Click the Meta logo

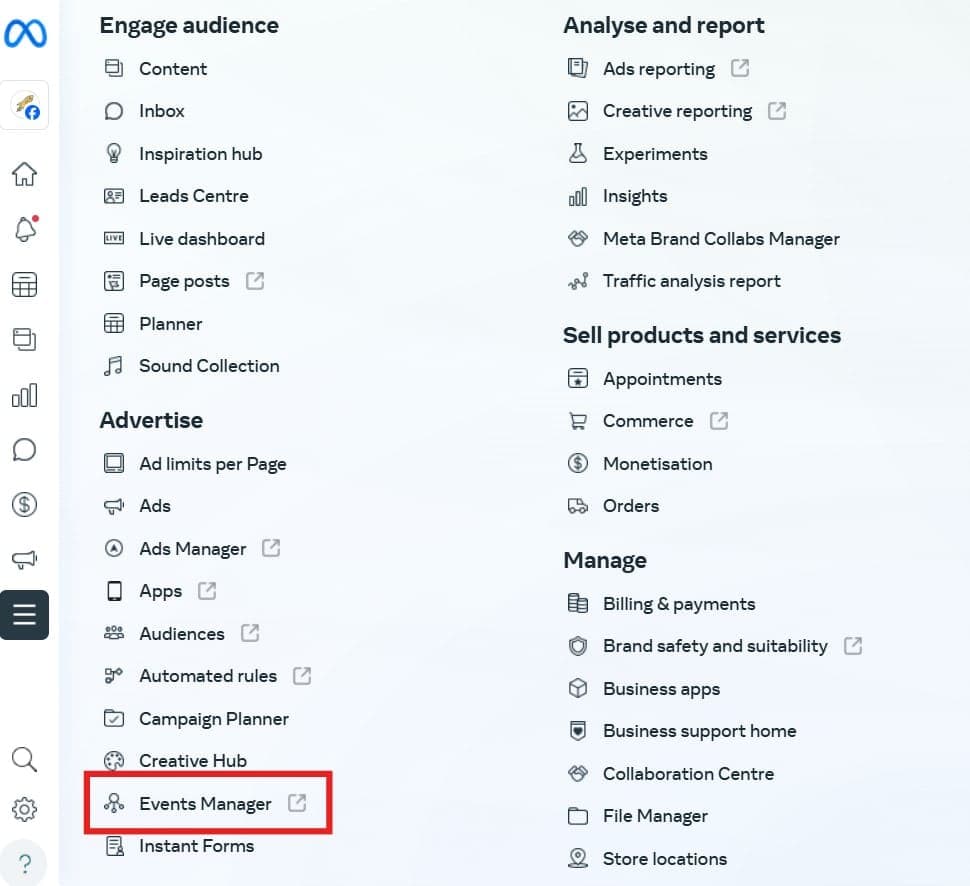point(25,33)
